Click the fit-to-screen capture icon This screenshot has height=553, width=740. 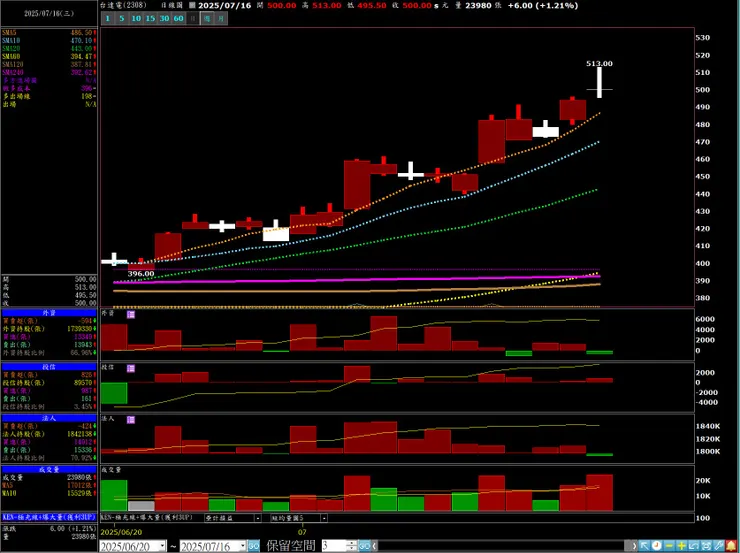click(x=706, y=546)
